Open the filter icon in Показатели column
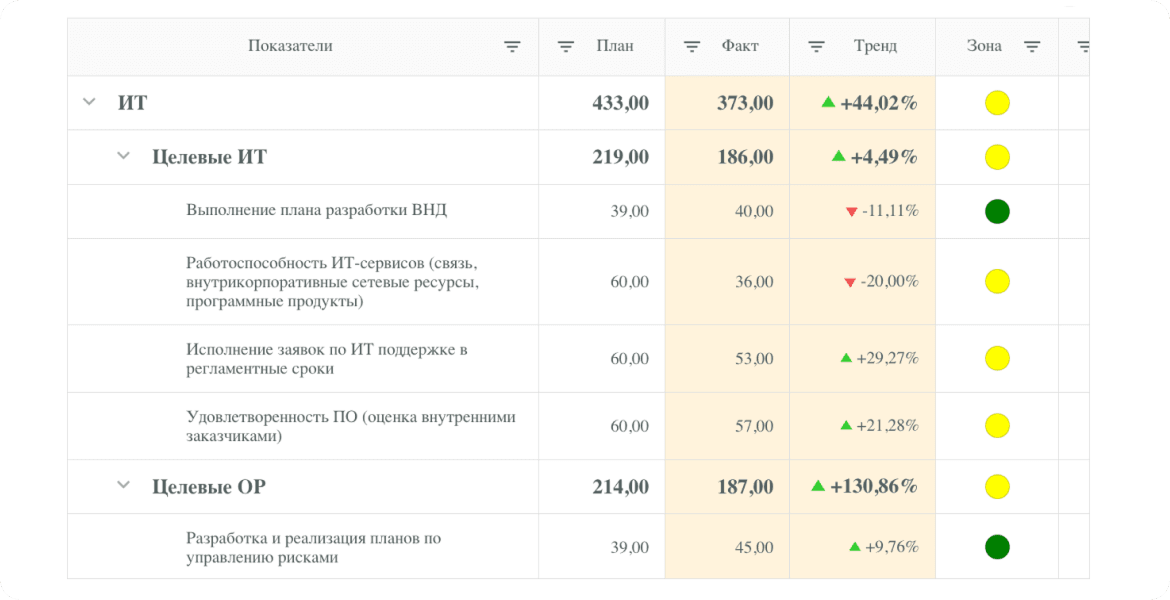The height and width of the screenshot is (600, 1170). click(x=512, y=47)
